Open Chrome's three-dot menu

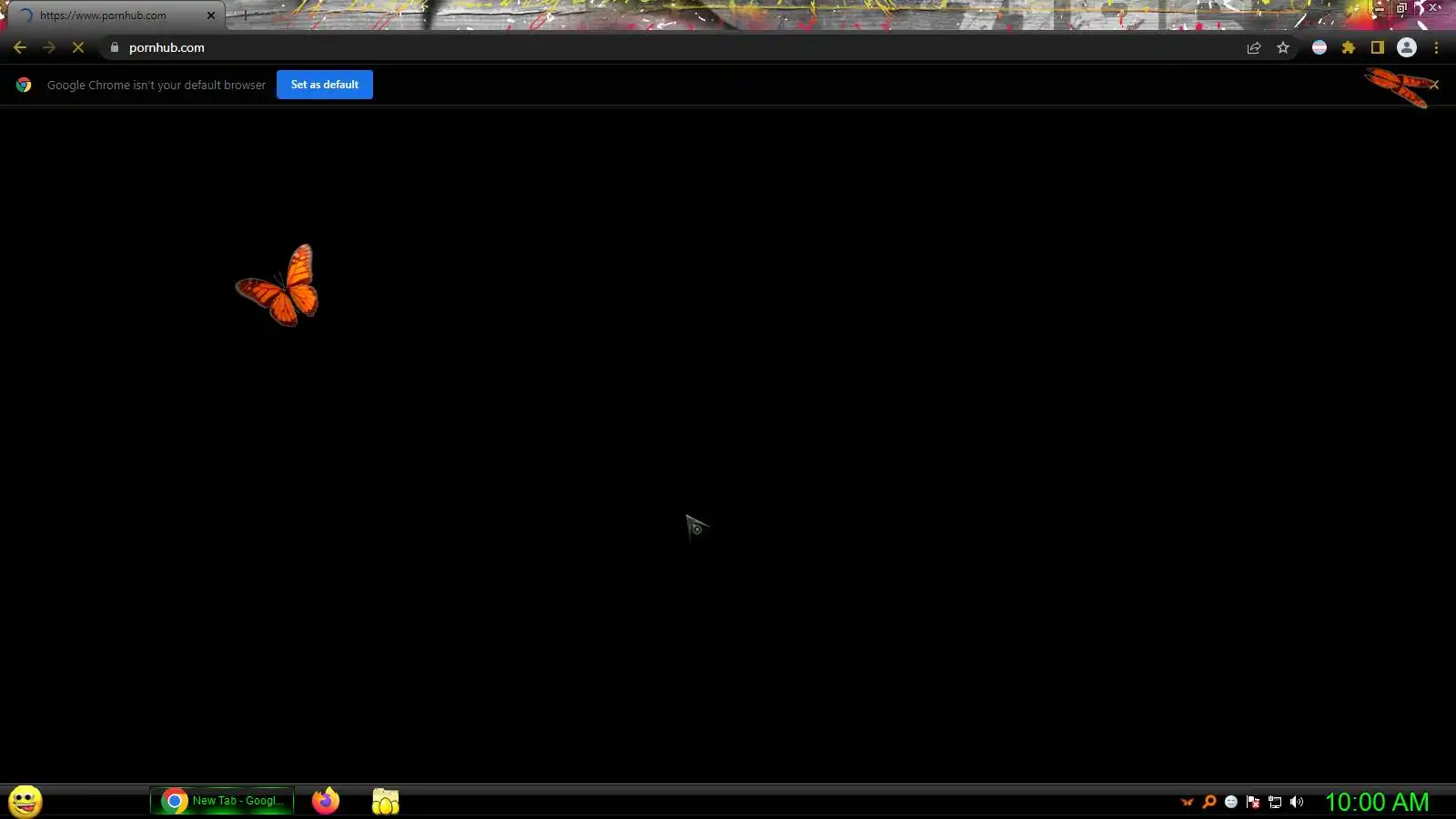click(1437, 47)
